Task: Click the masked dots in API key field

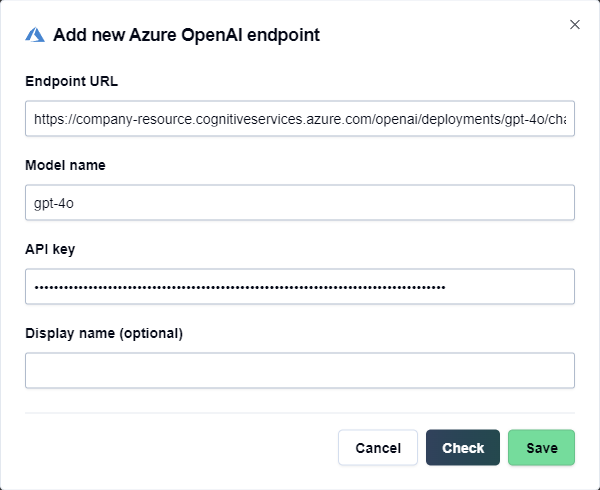Action: (x=240, y=287)
